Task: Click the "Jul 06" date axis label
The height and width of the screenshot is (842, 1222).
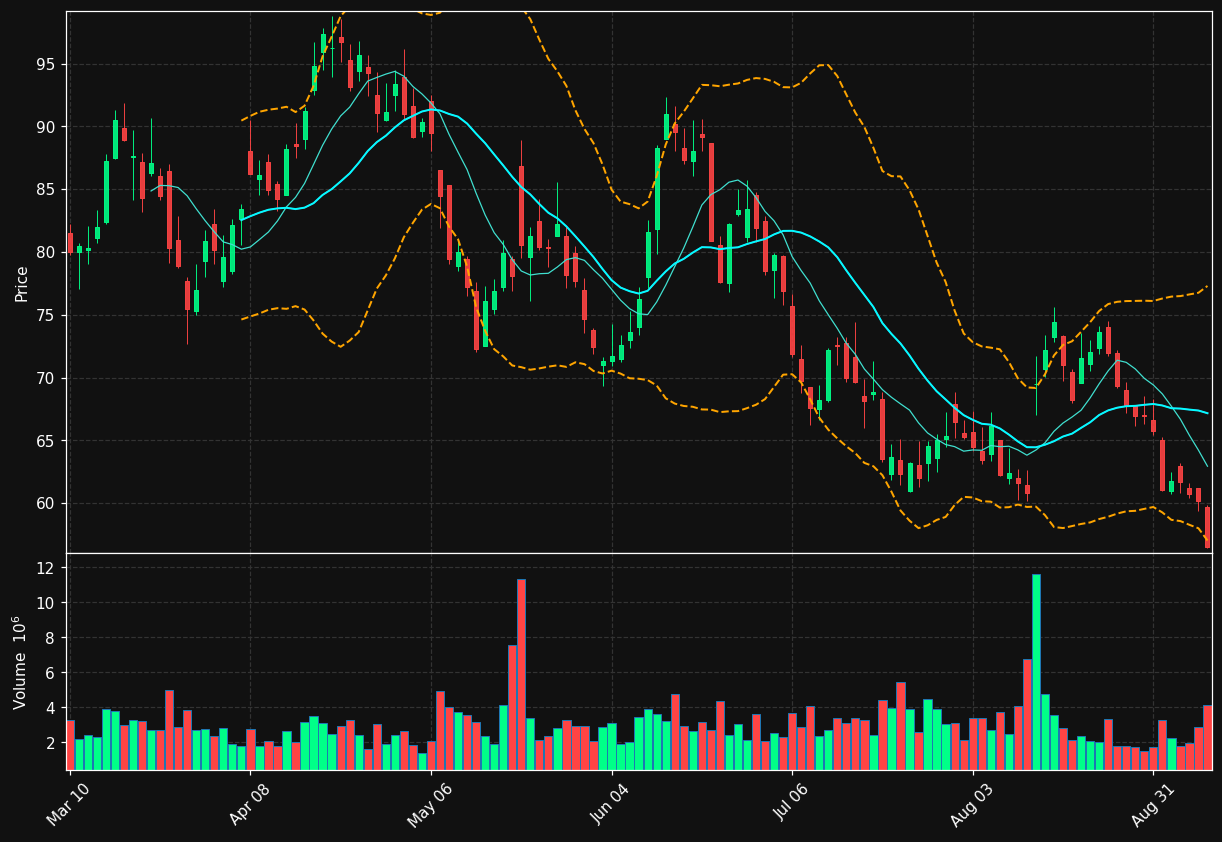Action: click(x=791, y=804)
